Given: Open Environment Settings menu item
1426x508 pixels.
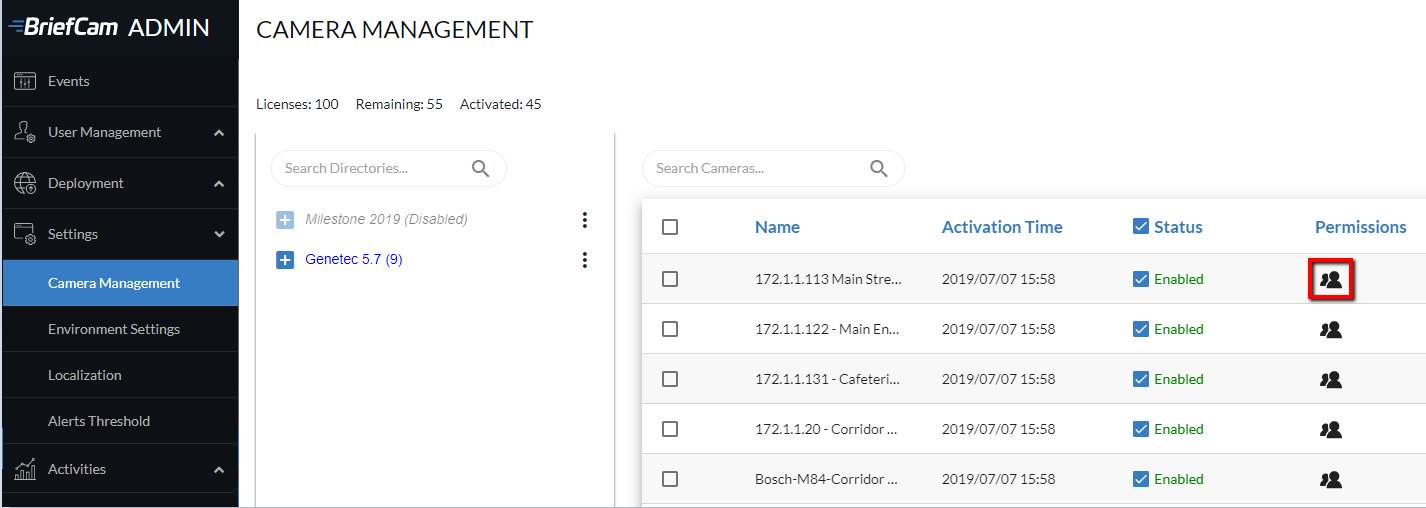Looking at the screenshot, I should point(114,329).
